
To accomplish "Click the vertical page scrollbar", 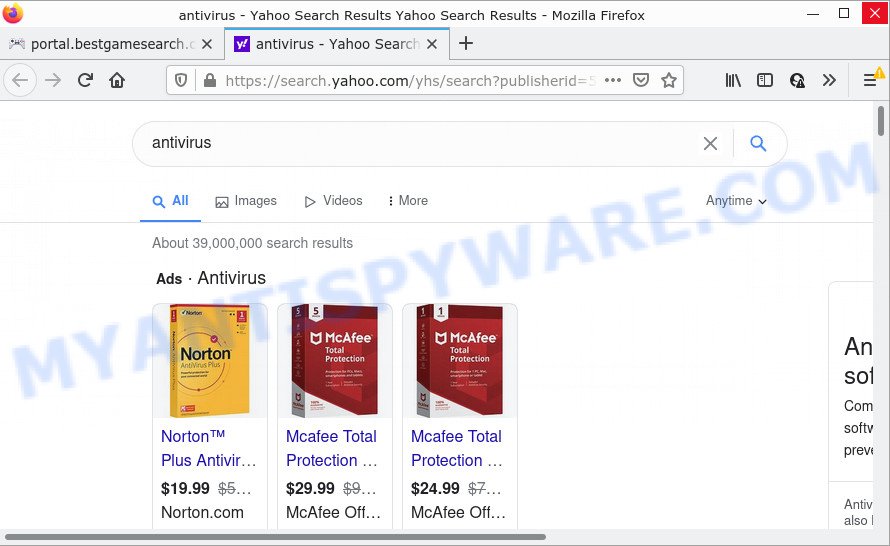I will (x=881, y=121).
